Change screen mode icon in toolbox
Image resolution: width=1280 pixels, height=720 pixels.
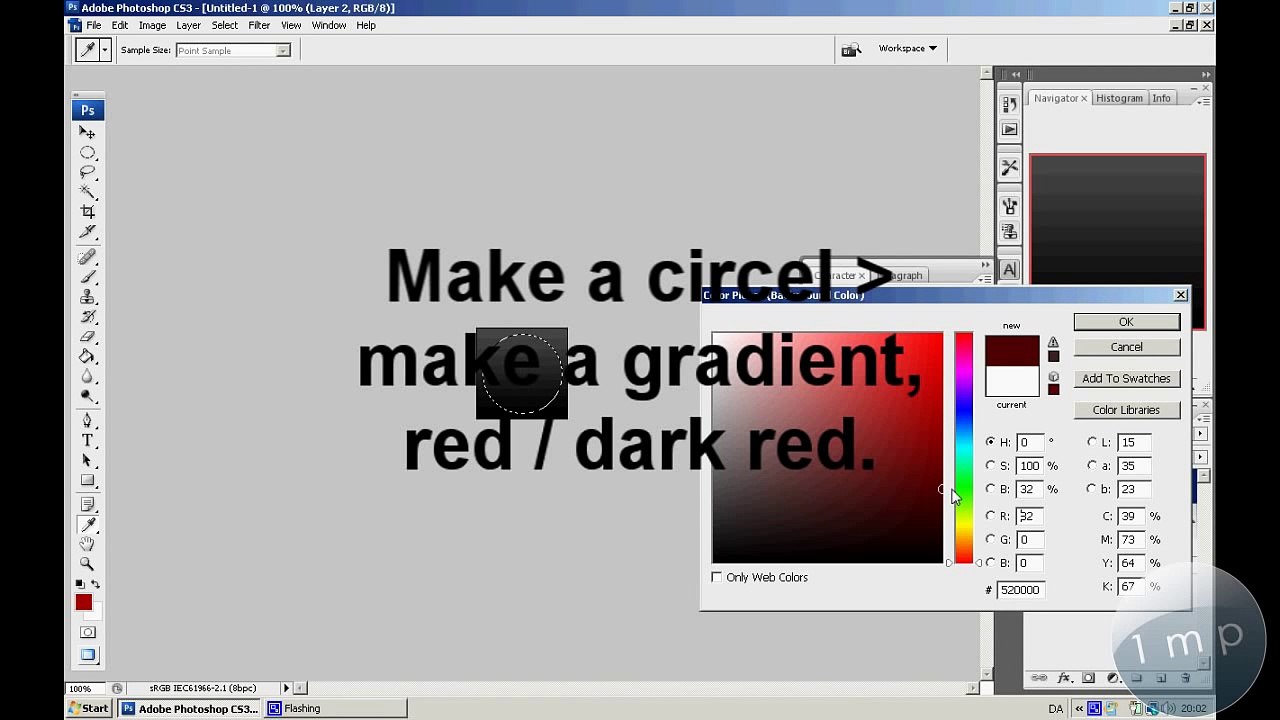point(88,655)
